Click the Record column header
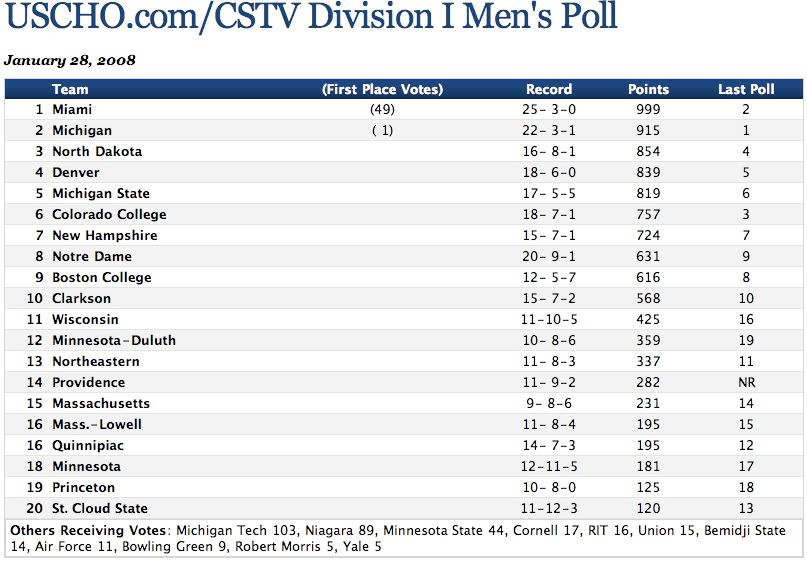The height and width of the screenshot is (562, 807). point(549,89)
